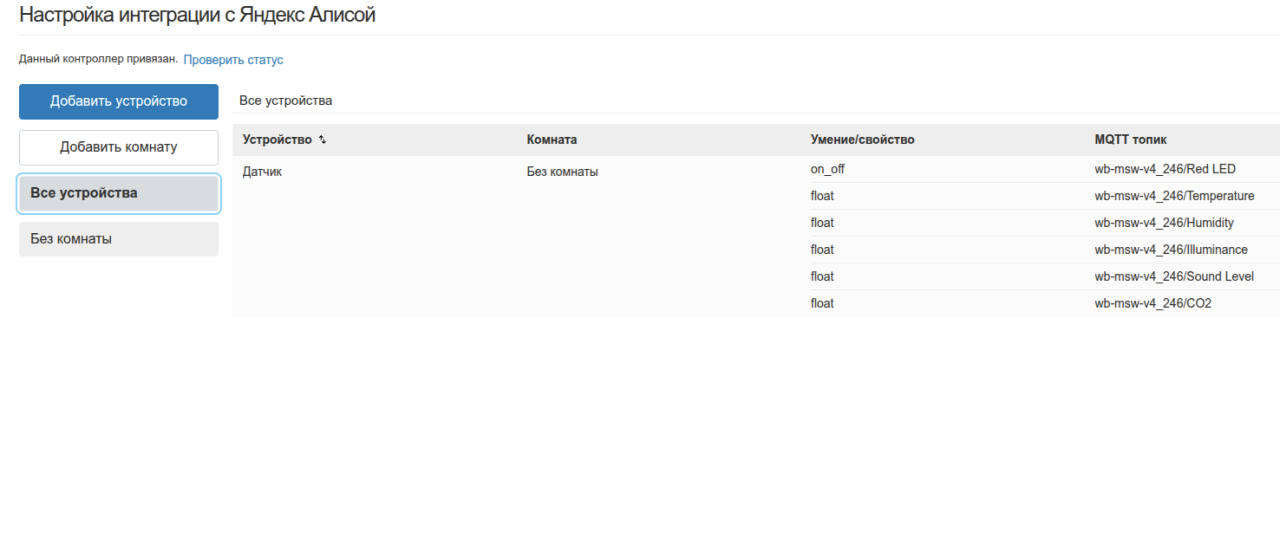Open the Датчик device row
This screenshot has height=539, width=1280.
(262, 172)
